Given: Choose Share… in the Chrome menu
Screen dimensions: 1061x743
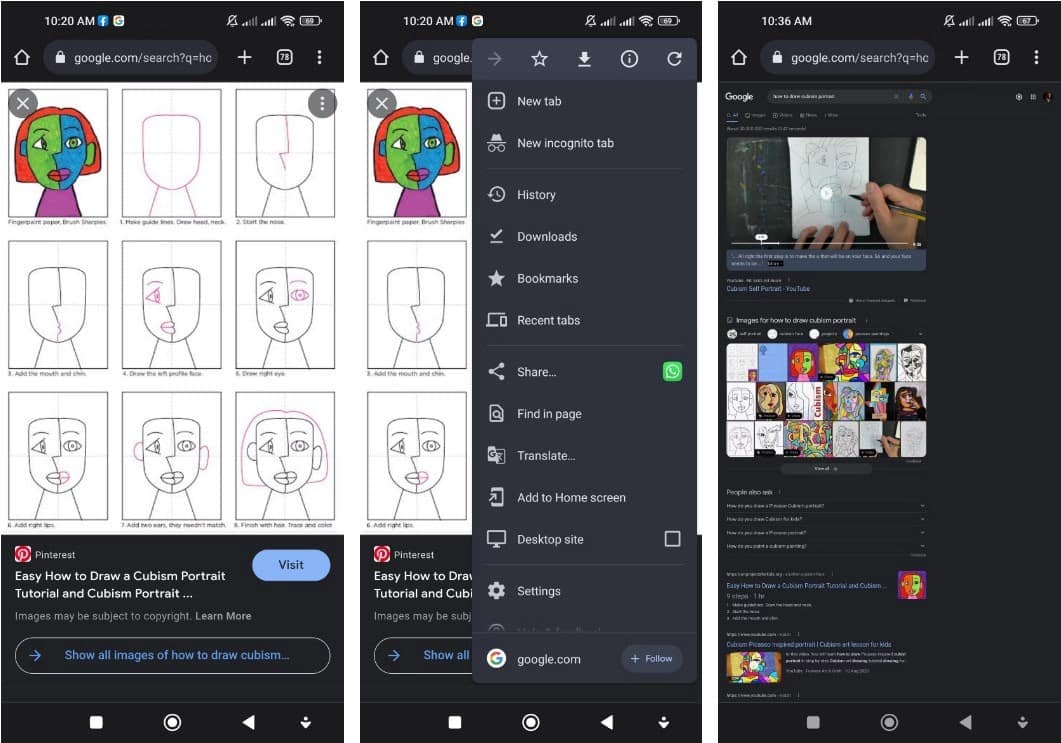Looking at the screenshot, I should click(x=565, y=372).
